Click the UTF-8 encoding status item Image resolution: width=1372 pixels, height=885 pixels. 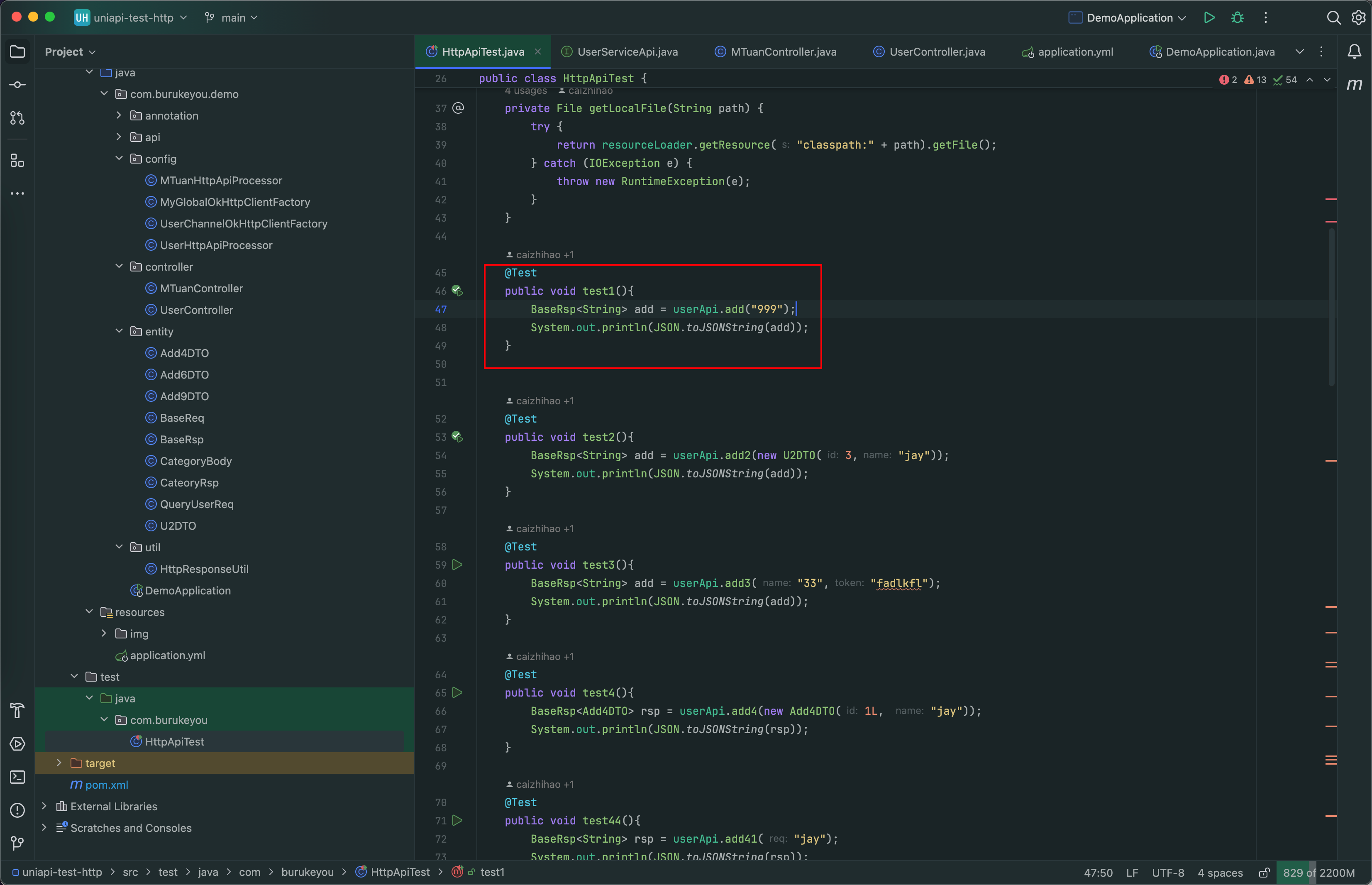click(1167, 873)
